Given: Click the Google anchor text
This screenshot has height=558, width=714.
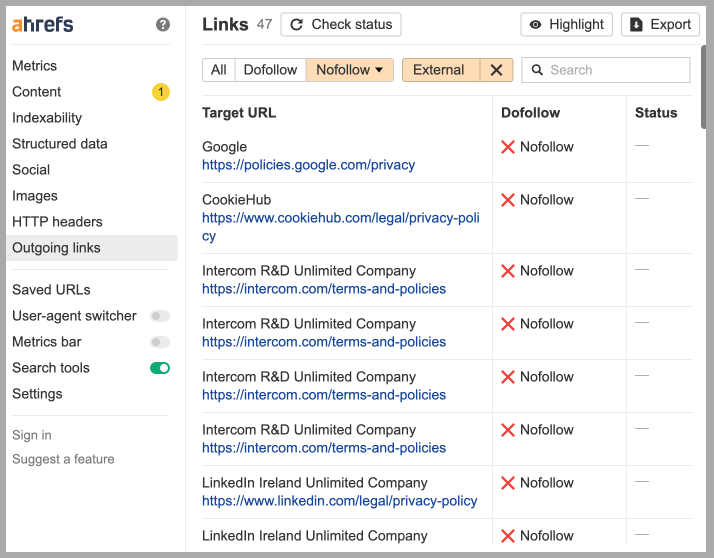Looking at the screenshot, I should point(224,147).
